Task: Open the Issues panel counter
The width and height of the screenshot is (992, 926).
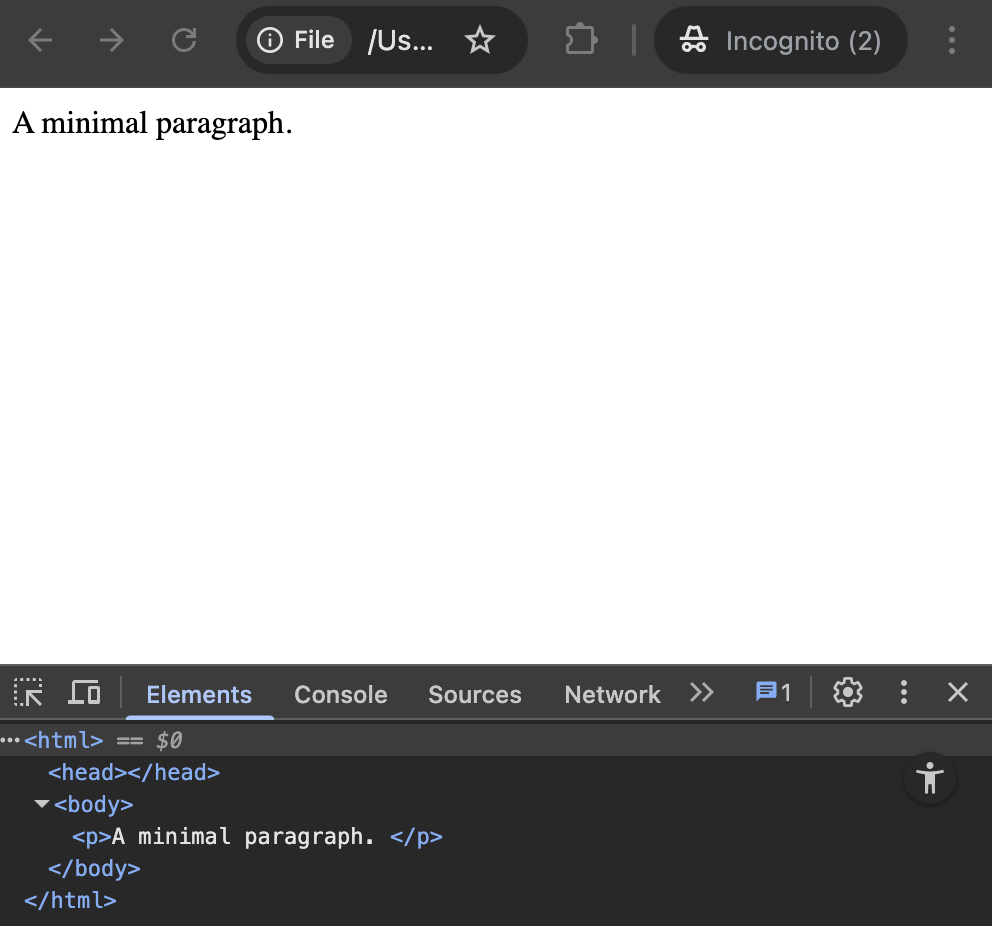Action: (772, 692)
